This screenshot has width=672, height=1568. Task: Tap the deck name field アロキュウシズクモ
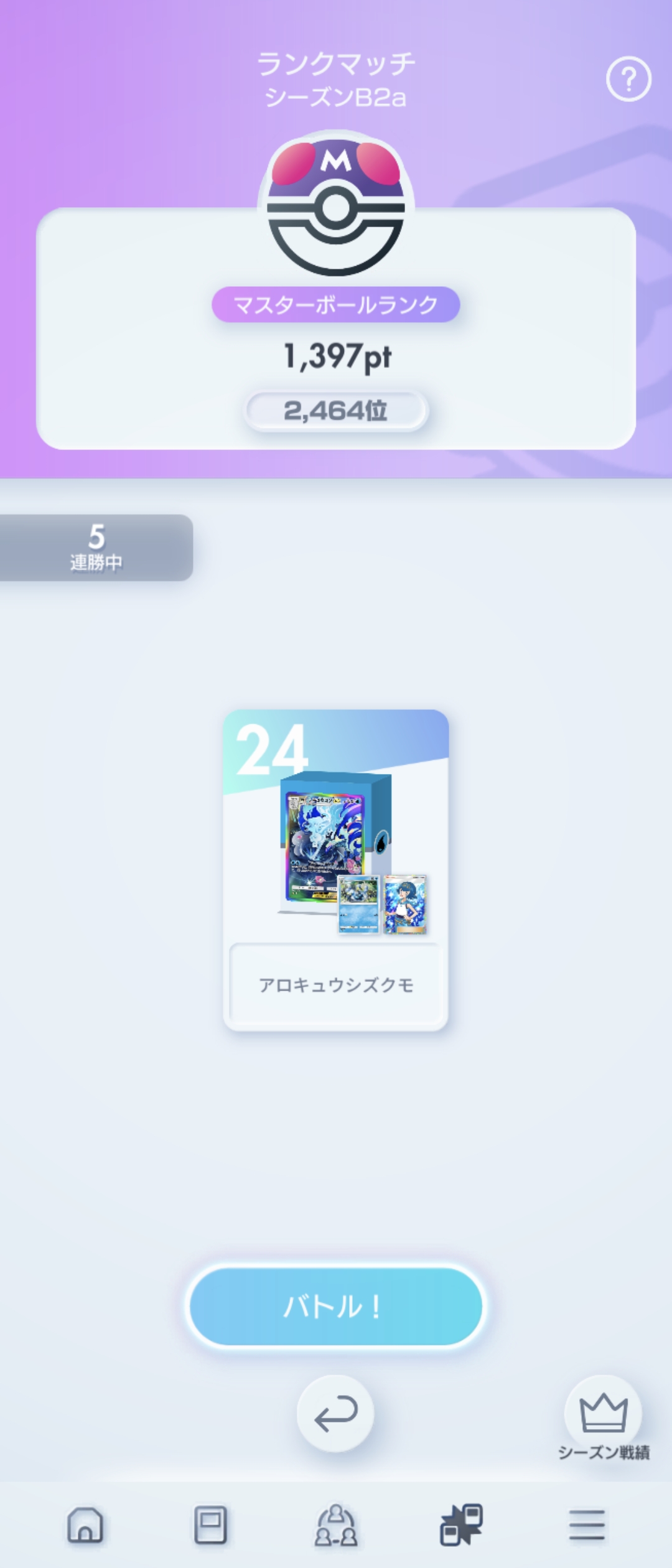pyautogui.click(x=336, y=984)
